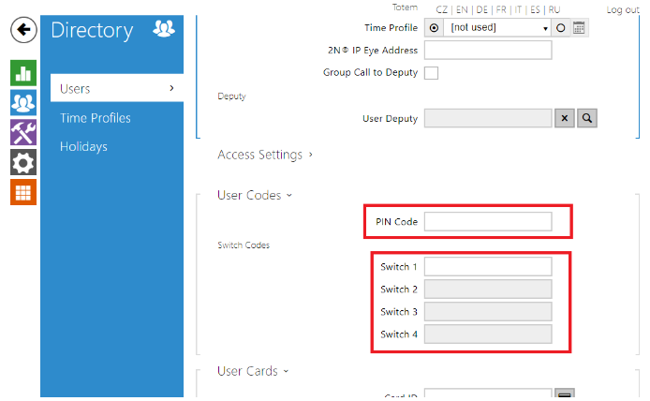Click the PIN Code input field
This screenshot has height=401, width=650.
click(488, 221)
